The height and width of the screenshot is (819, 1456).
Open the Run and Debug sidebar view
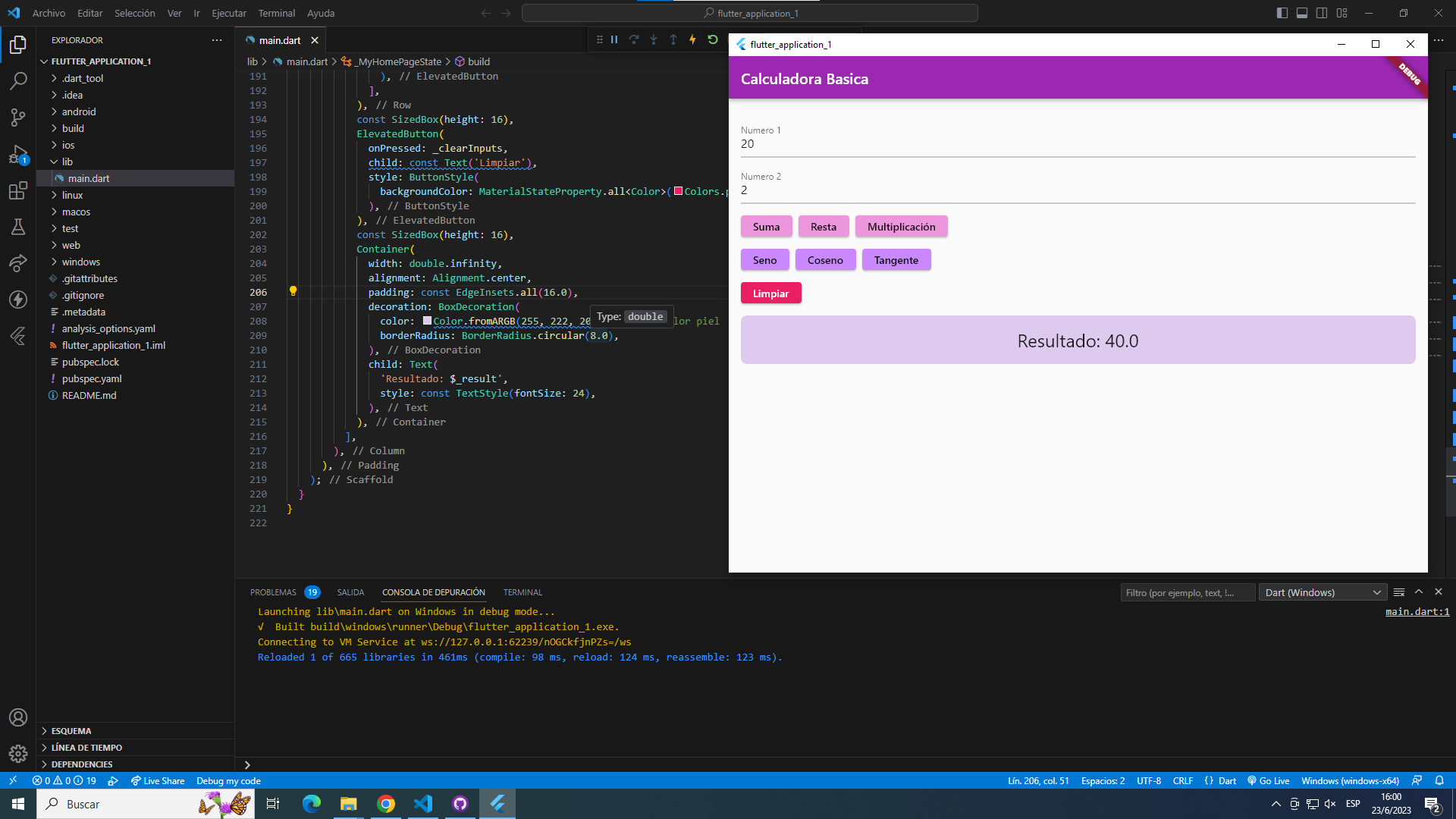pyautogui.click(x=18, y=155)
